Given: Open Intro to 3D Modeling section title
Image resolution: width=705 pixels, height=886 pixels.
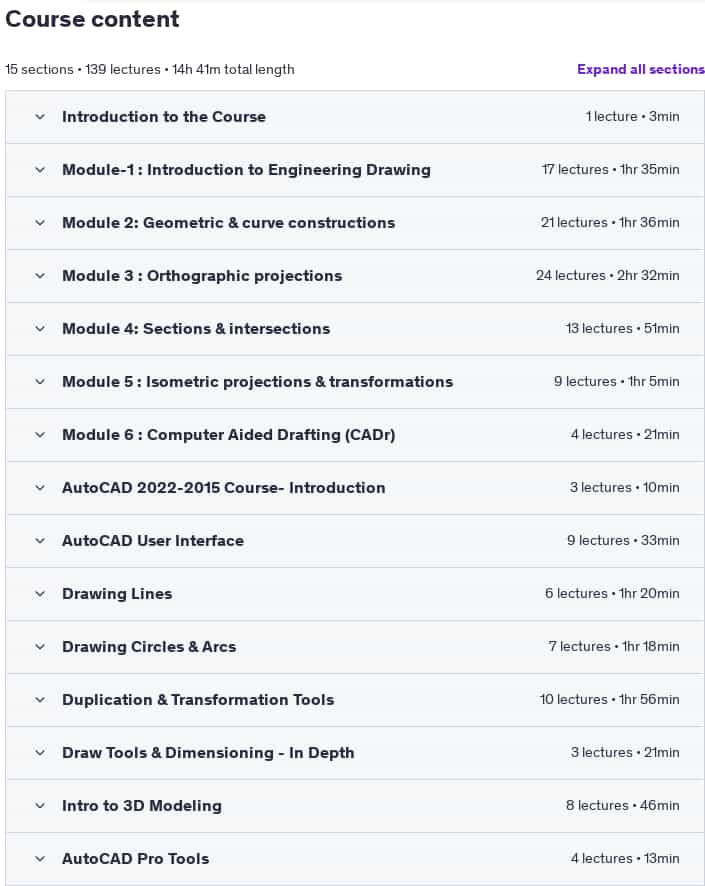Looking at the screenshot, I should [x=142, y=806].
